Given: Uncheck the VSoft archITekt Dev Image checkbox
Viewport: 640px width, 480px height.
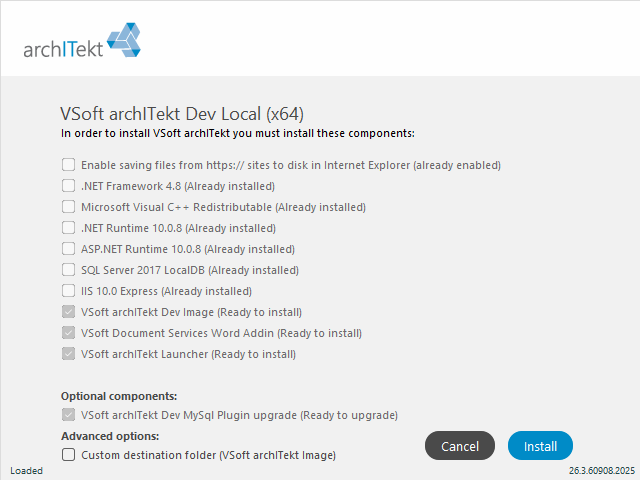Looking at the screenshot, I should pyautogui.click(x=68, y=312).
